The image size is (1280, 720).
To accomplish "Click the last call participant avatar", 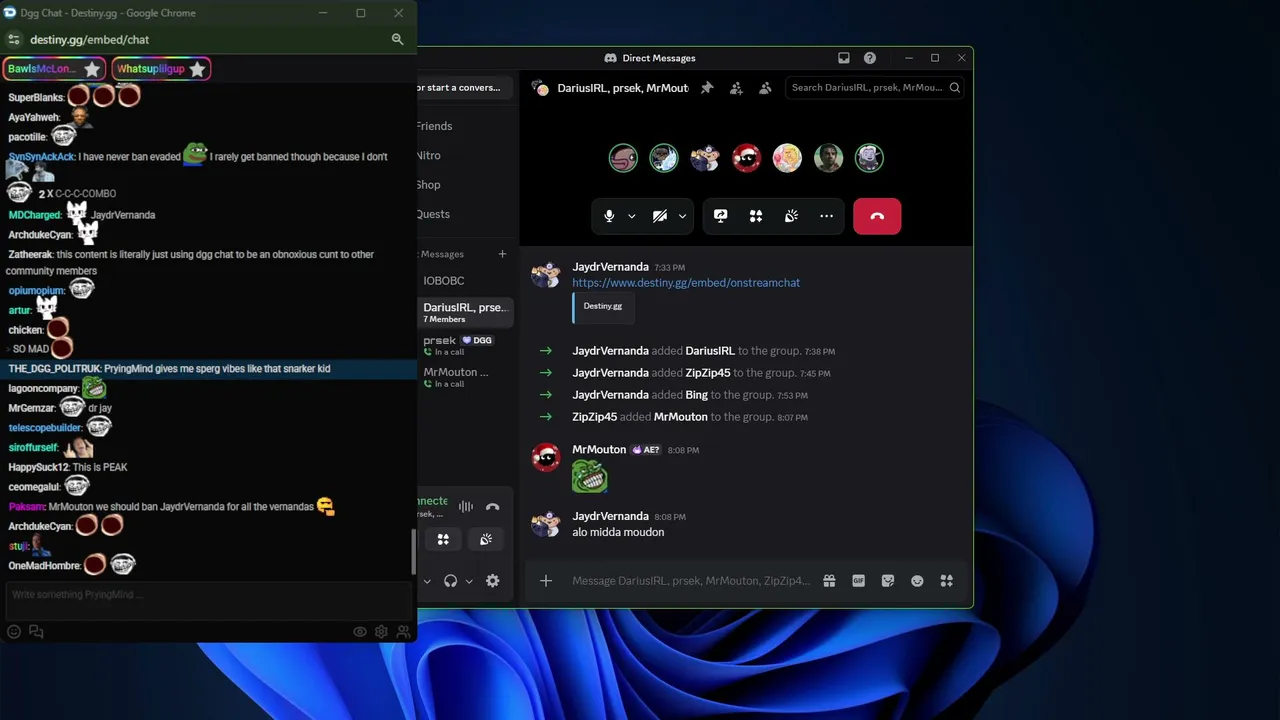I will pyautogui.click(x=869, y=158).
